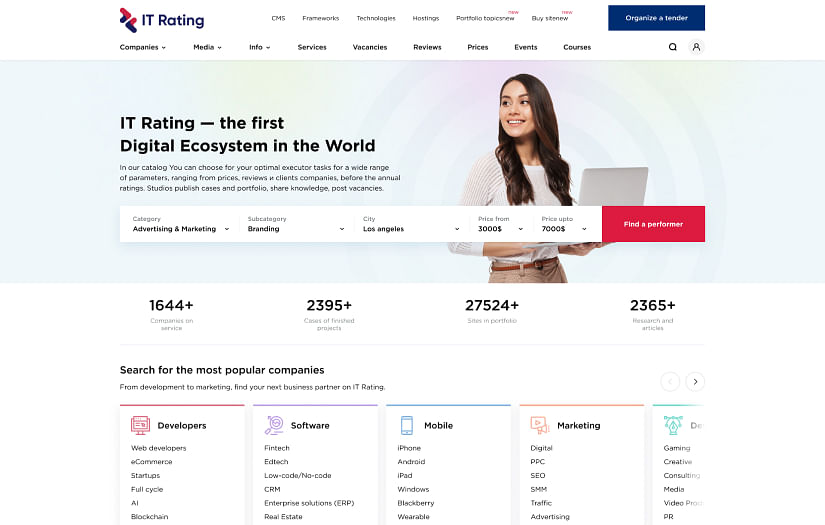Go back with previous carousel arrow

[670, 381]
